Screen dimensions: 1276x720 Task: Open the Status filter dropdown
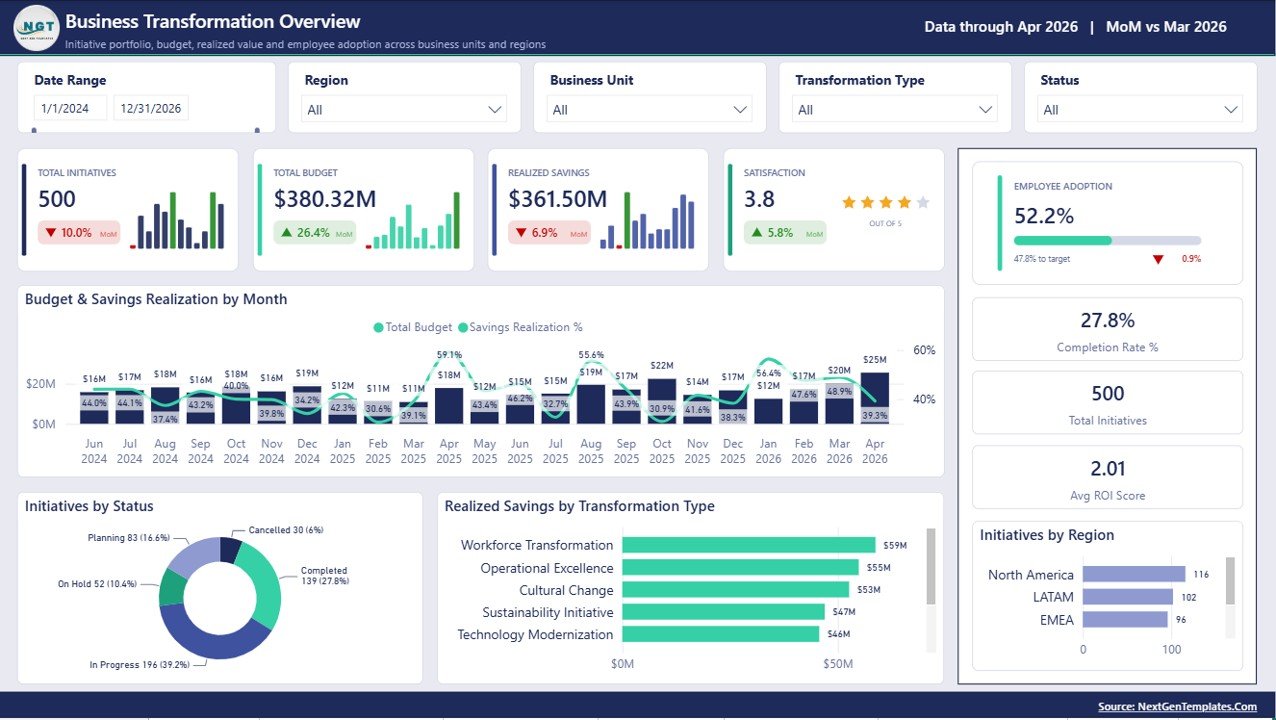pyautogui.click(x=1140, y=110)
